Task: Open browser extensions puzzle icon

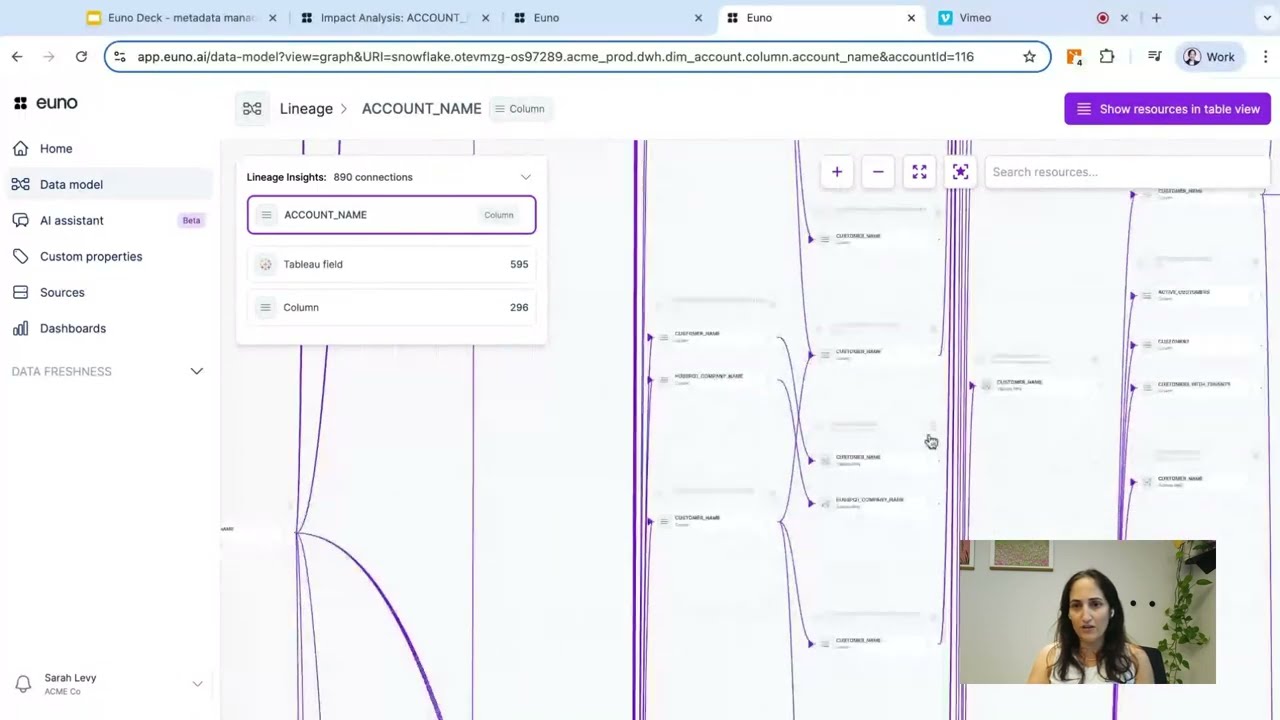Action: click(1107, 57)
